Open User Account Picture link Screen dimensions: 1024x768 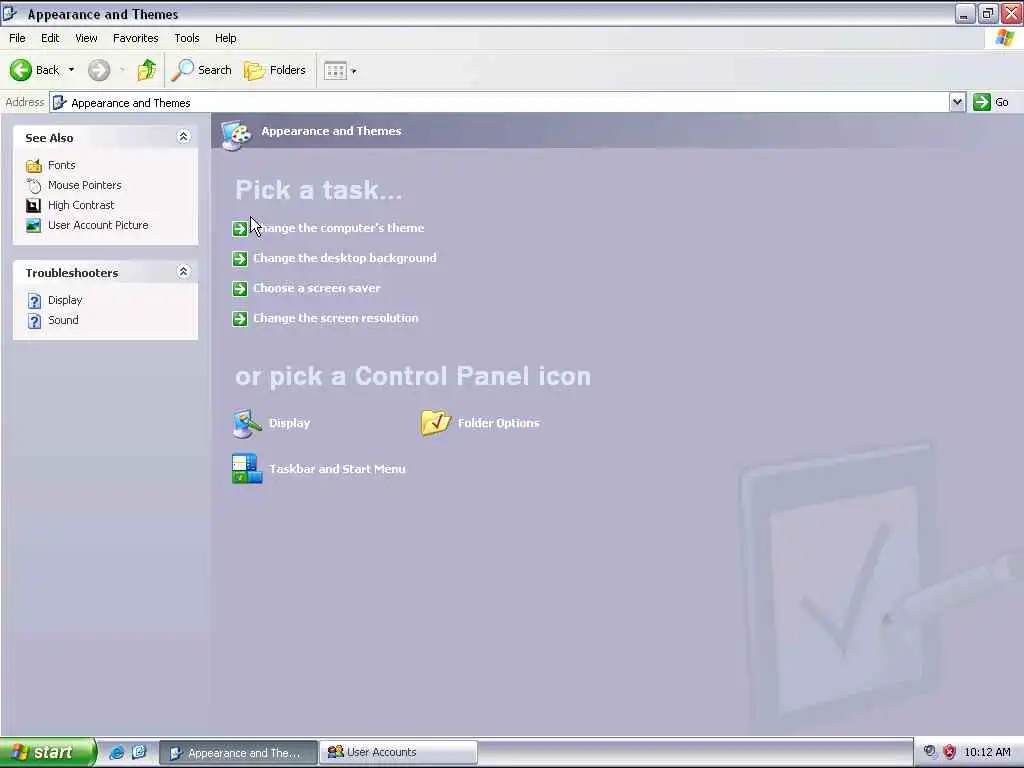coord(98,225)
